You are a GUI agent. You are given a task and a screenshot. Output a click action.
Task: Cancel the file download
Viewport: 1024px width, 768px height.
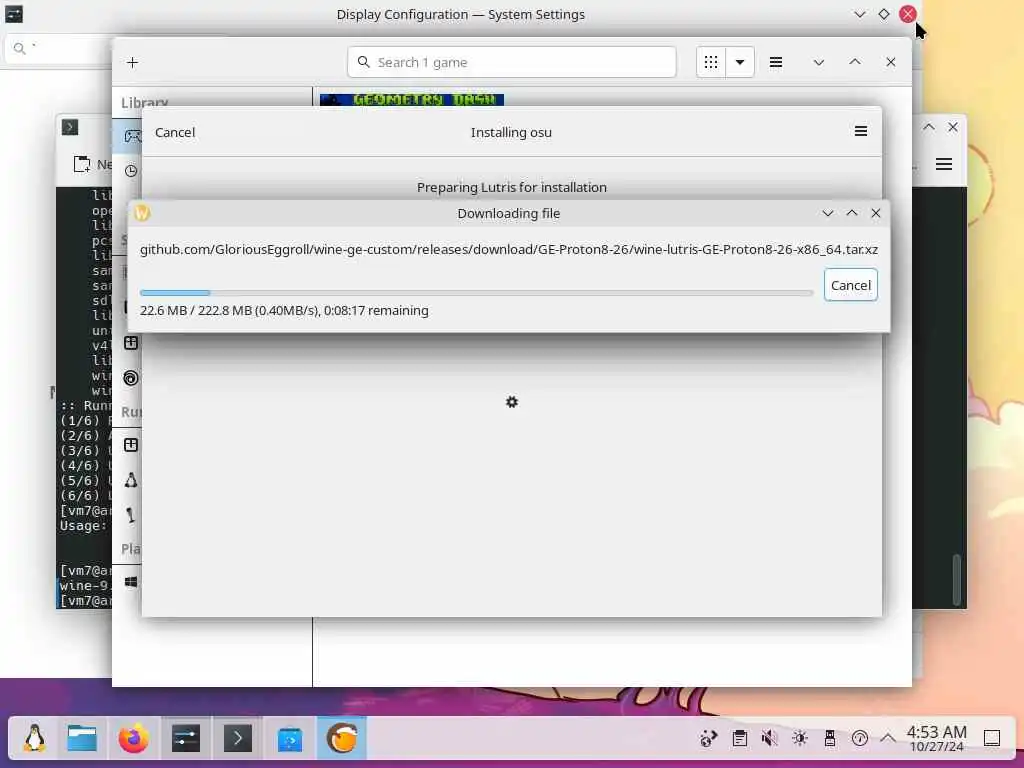(850, 285)
